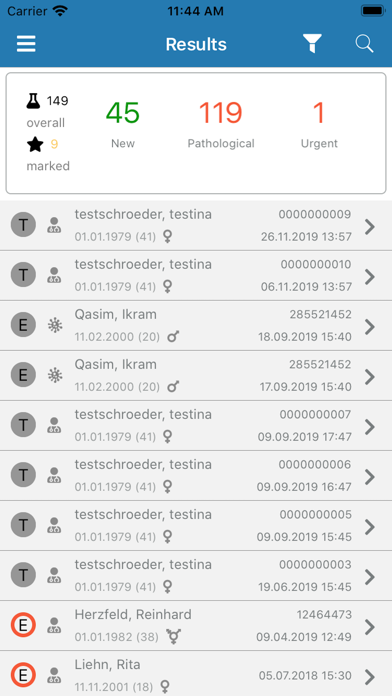Expand order 0000000010 with its chevron
The height and width of the screenshot is (696, 392).
[x=369, y=277]
